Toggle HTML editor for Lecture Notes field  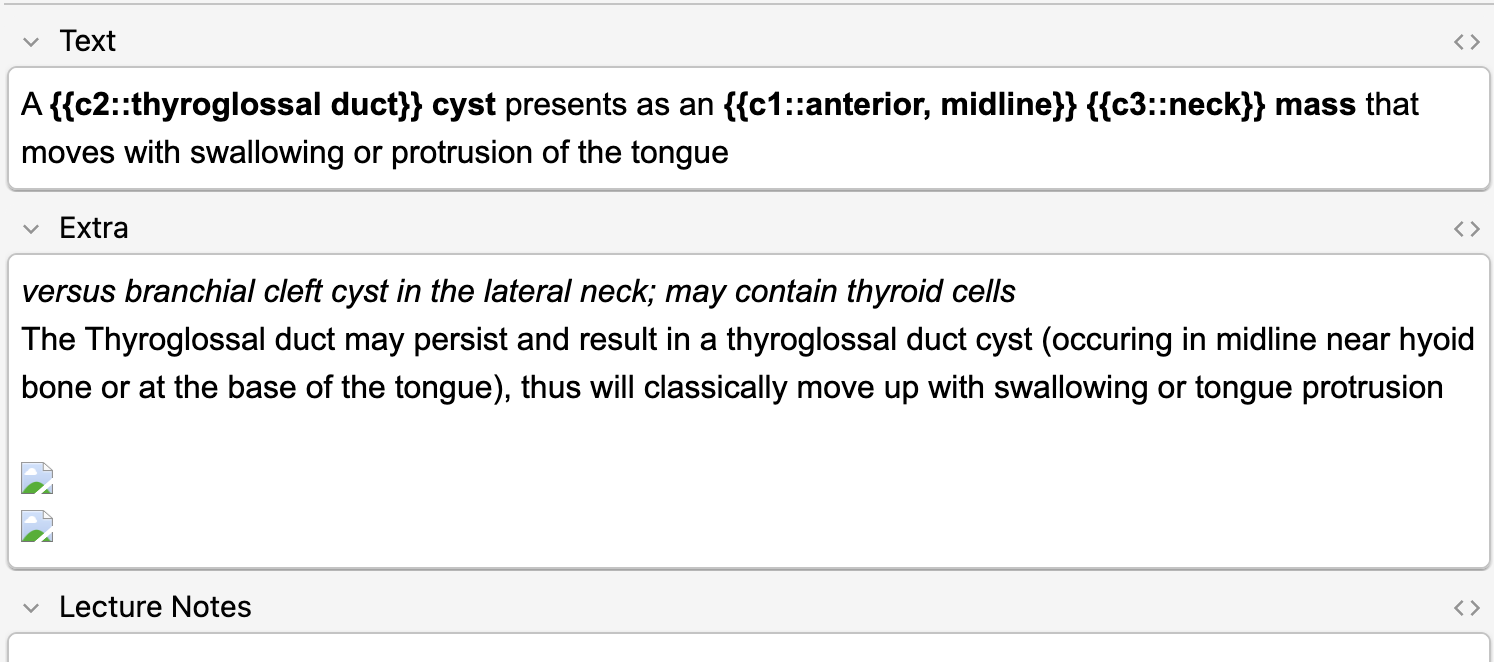click(x=1466, y=607)
